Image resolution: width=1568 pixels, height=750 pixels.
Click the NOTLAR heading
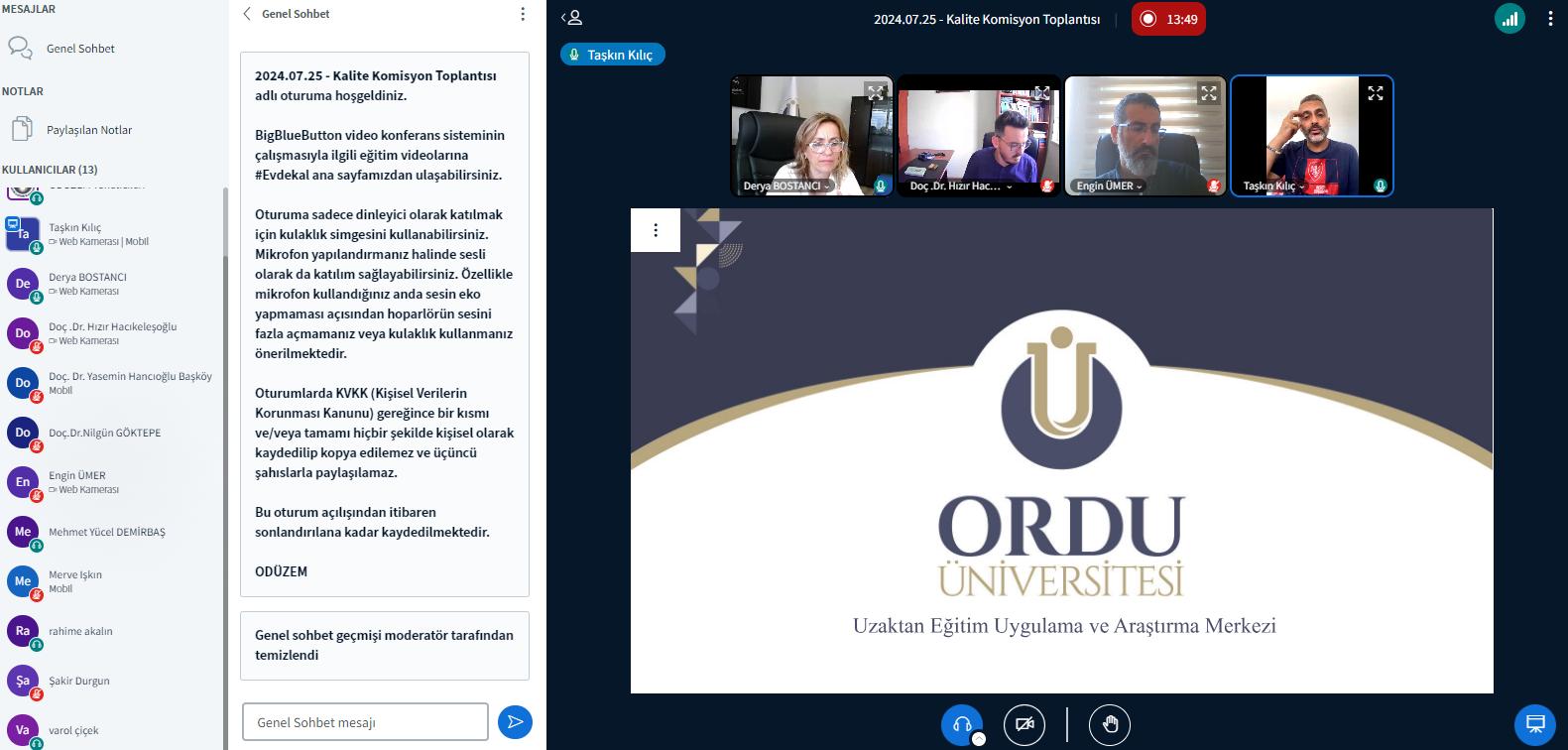click(x=23, y=91)
